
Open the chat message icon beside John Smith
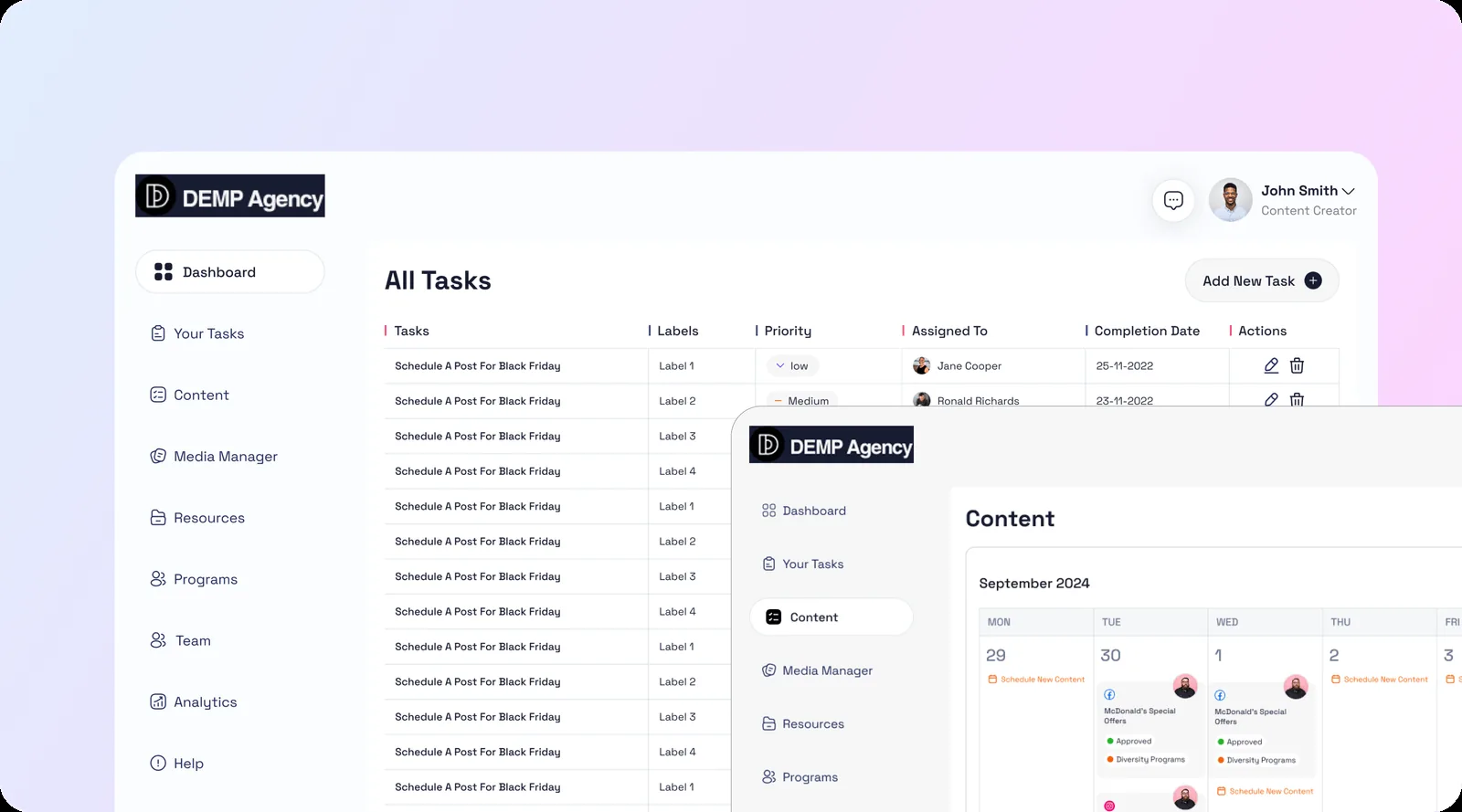(1173, 201)
